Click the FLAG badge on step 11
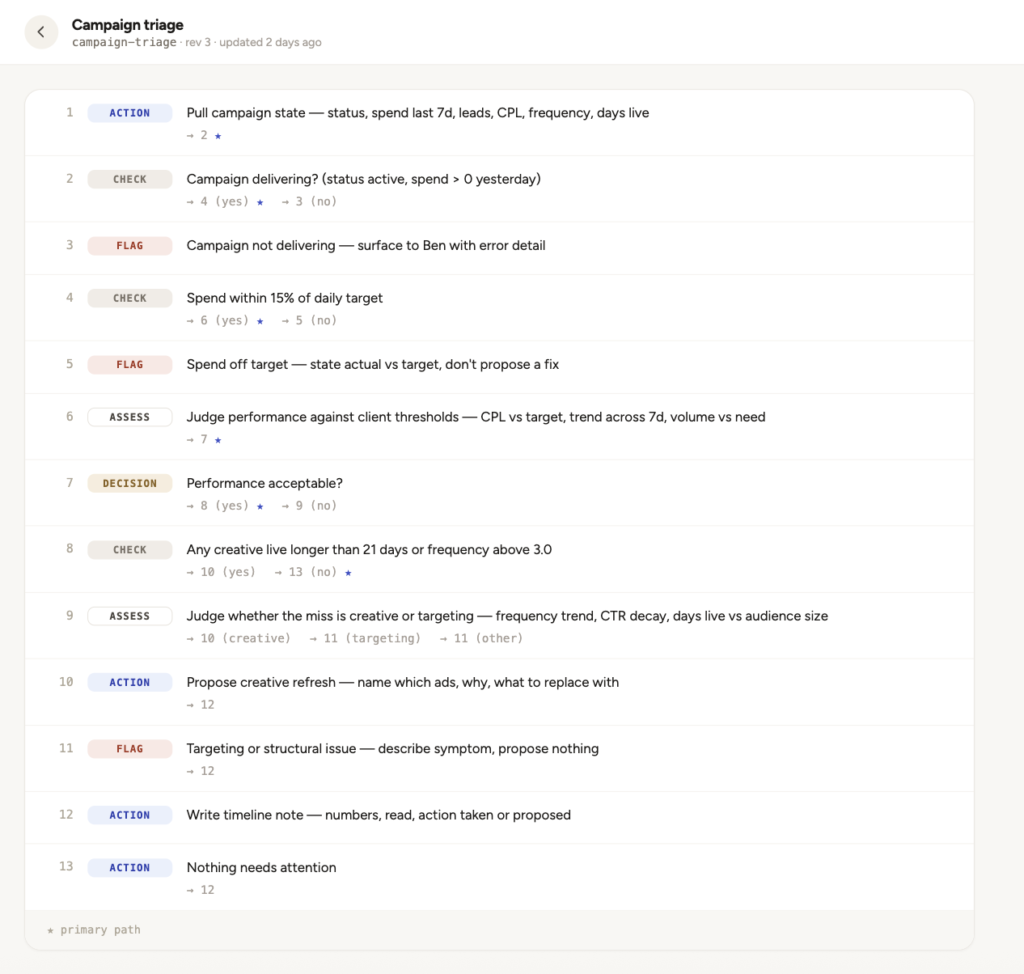The image size is (1024, 974). tap(129, 749)
